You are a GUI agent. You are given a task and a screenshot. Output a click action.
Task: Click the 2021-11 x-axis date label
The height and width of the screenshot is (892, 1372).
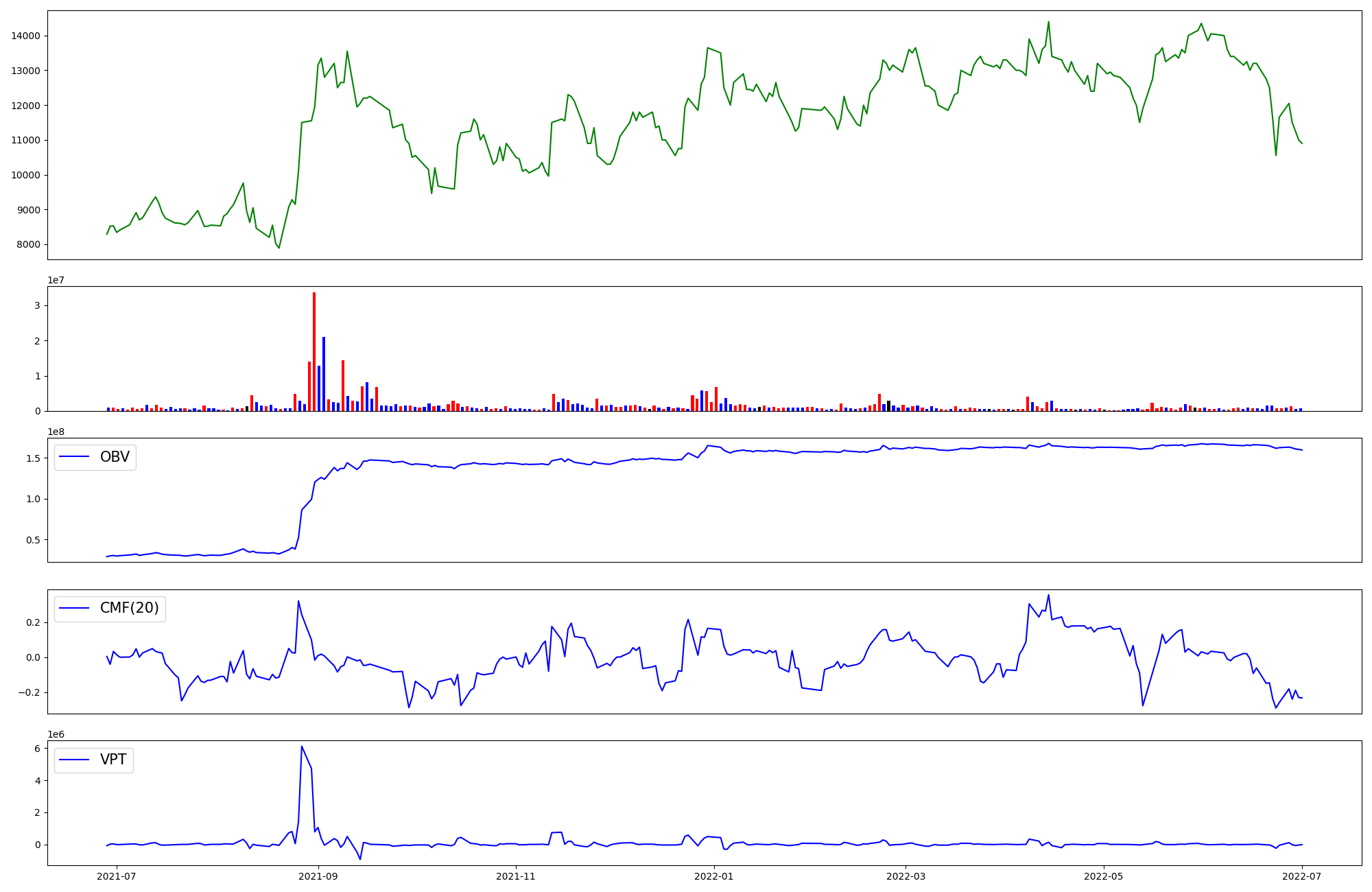515,876
